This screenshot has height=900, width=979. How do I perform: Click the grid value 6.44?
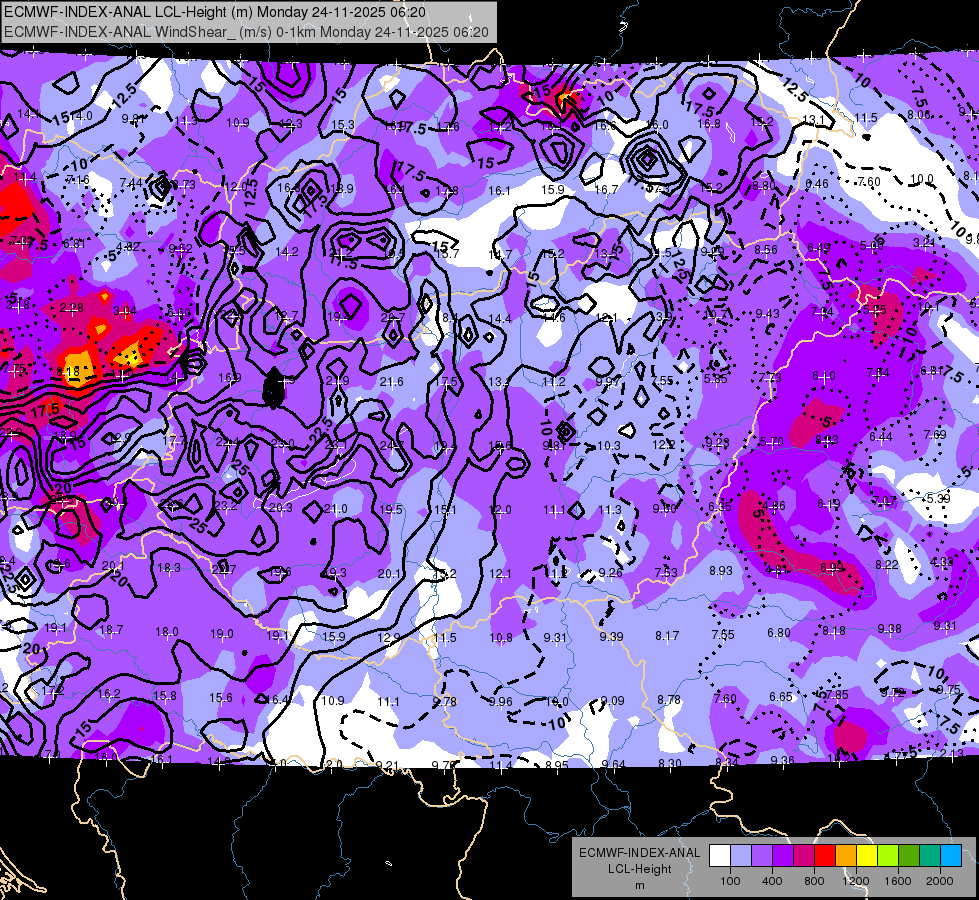(881, 437)
